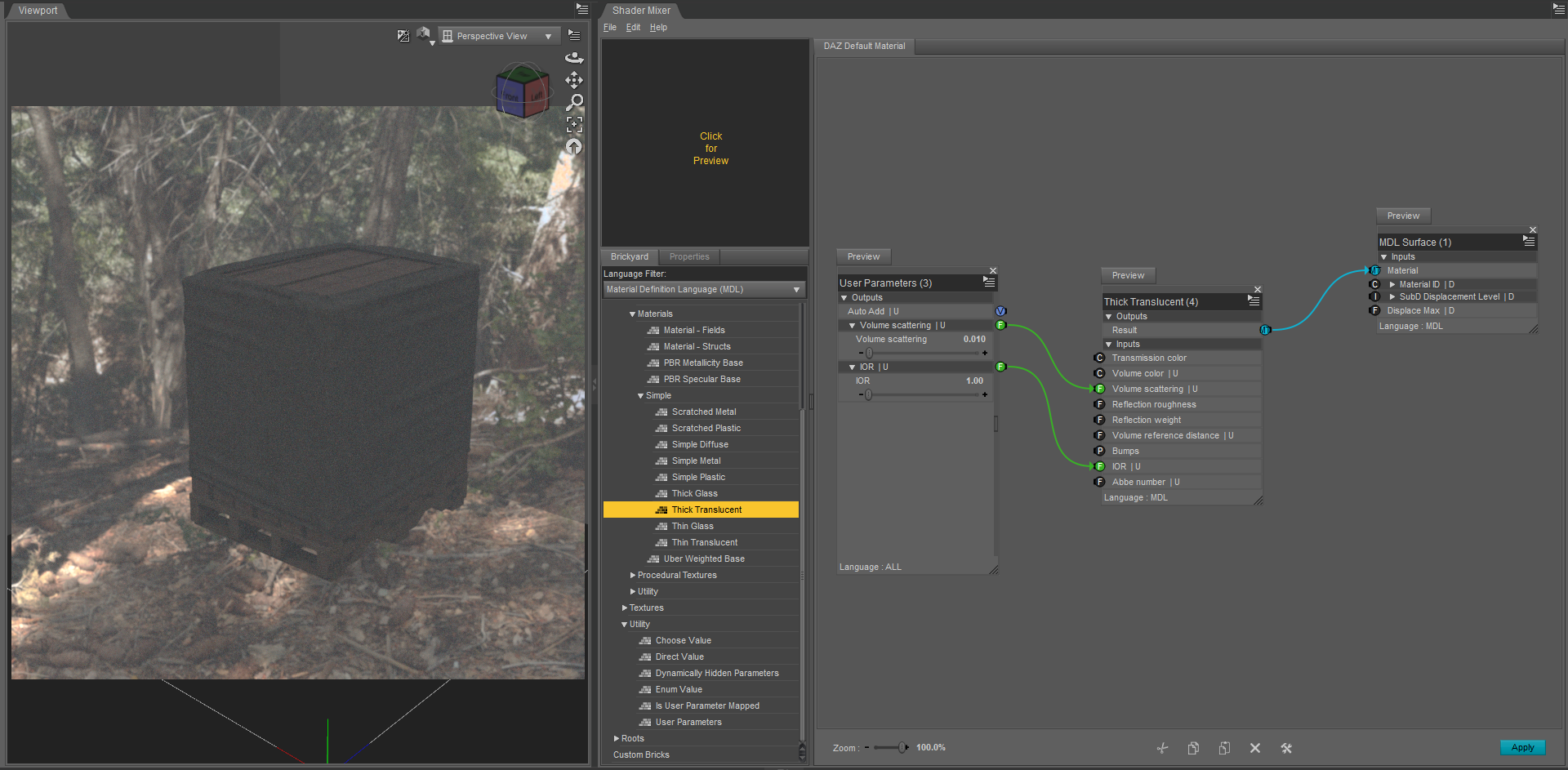The image size is (1568, 770).
Task: Collapse the Volume scattering | U output group
Action: [852, 326]
